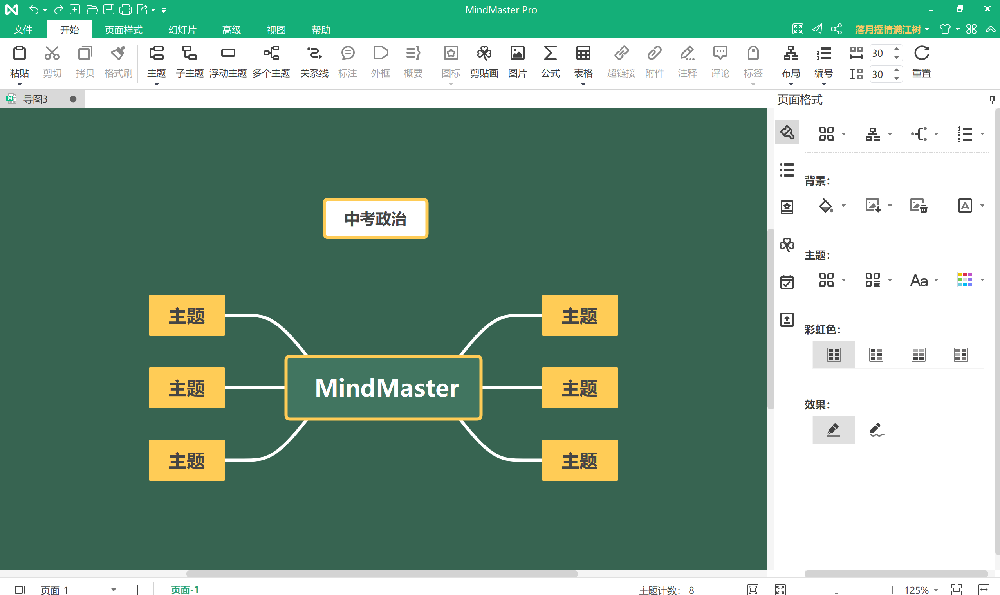Select the second rainbow color (彩虹色) option
Image resolution: width=1000 pixels, height=595 pixels.
click(876, 355)
